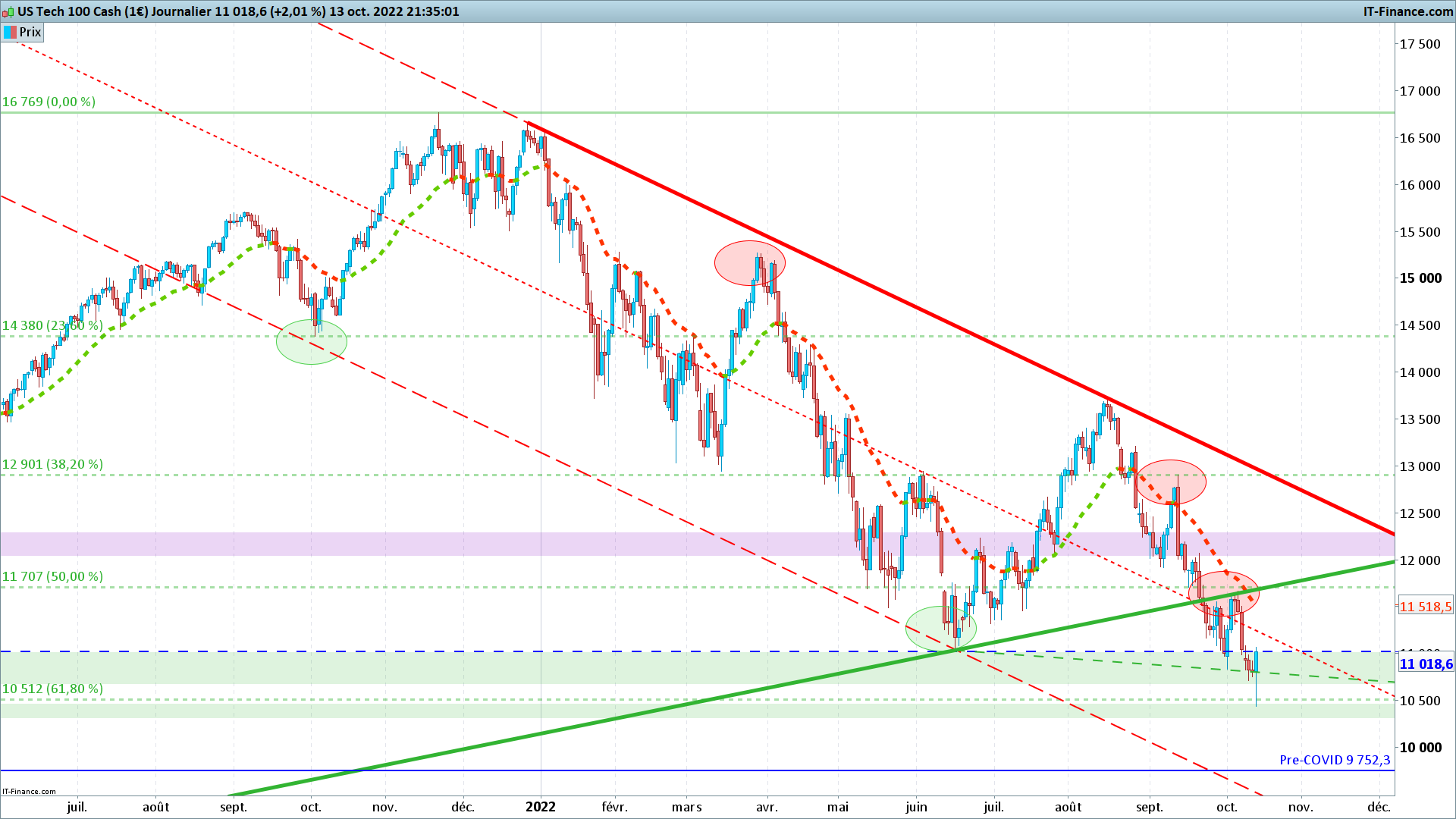Click the IT-Finance.com link at top right

[x=1407, y=11]
